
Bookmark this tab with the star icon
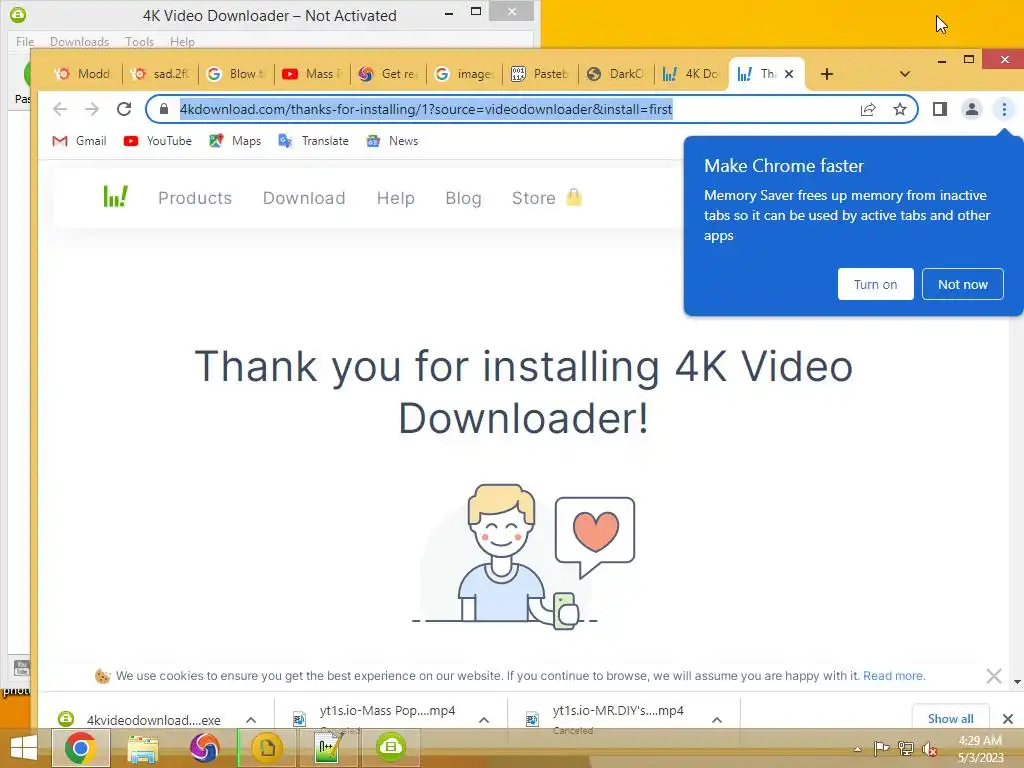(x=900, y=109)
